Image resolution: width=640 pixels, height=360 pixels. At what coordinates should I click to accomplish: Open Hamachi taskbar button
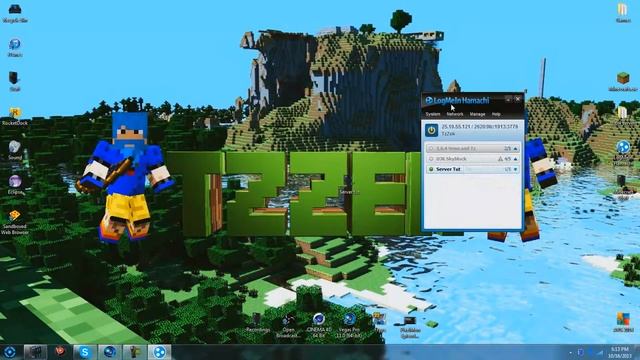coord(159,352)
